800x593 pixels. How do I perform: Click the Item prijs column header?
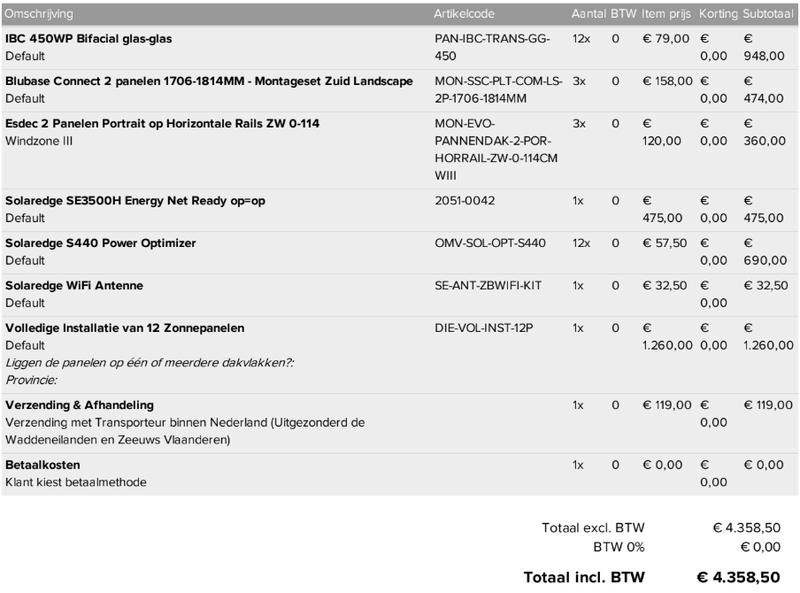(x=665, y=14)
